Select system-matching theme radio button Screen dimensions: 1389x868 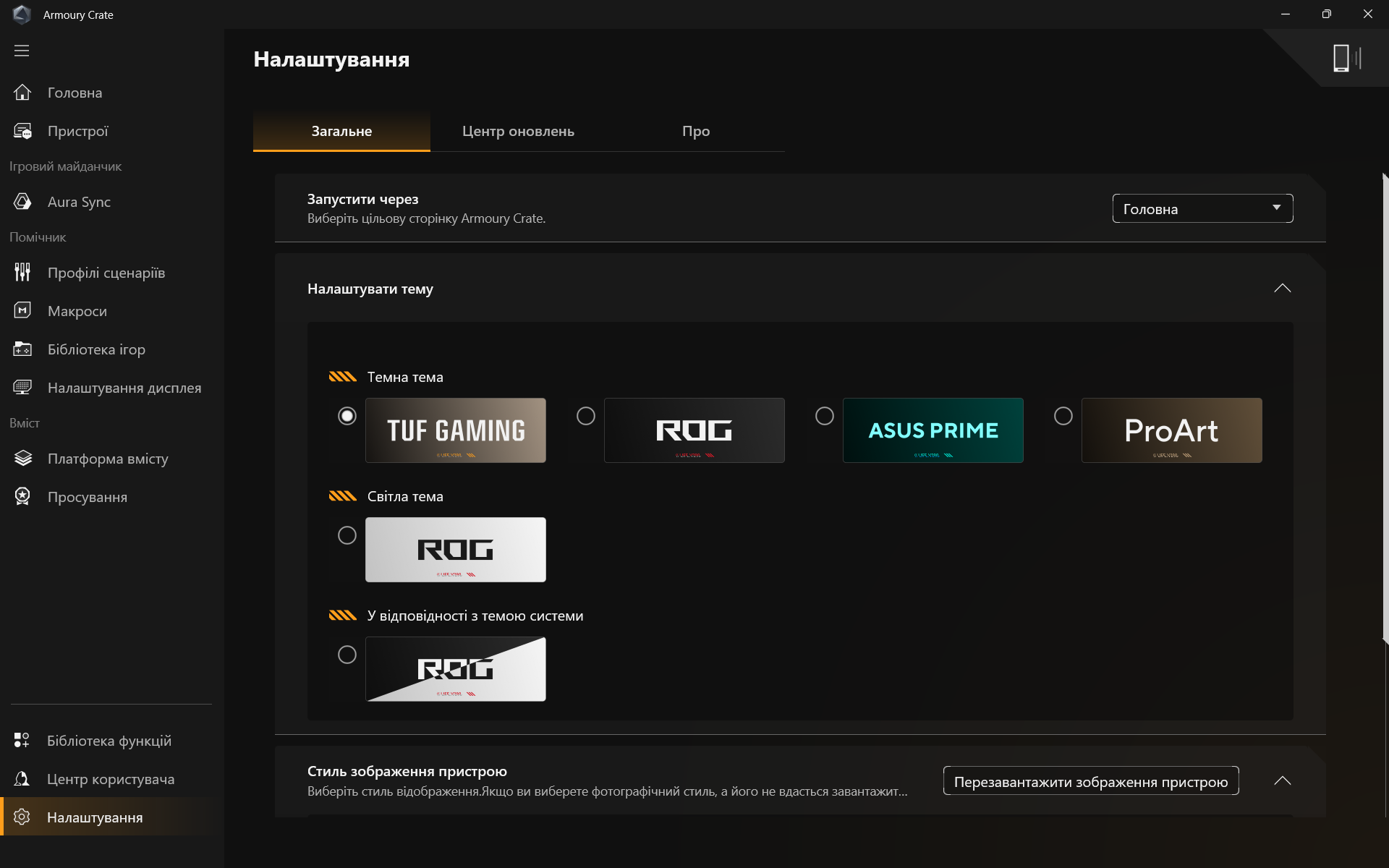tap(347, 655)
